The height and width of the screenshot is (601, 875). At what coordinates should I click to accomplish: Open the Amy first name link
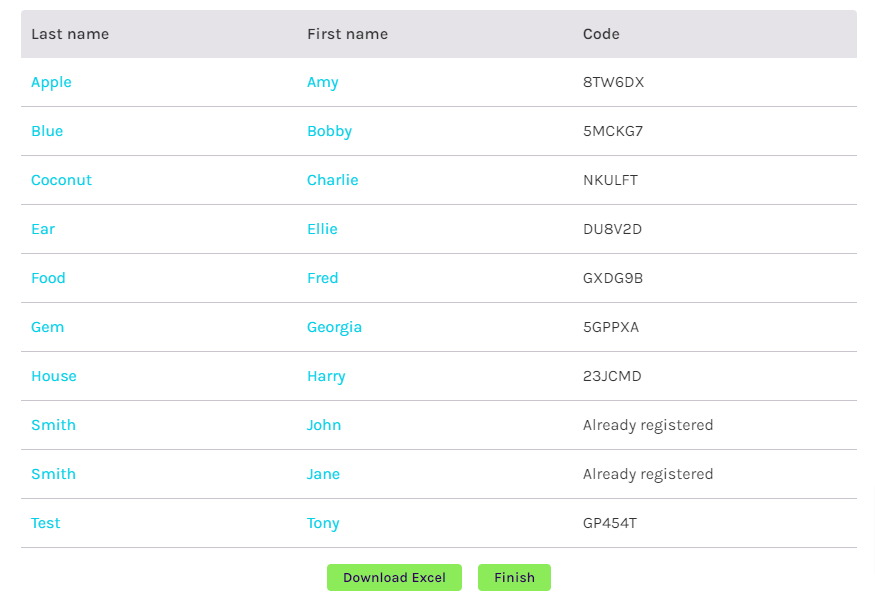pyautogui.click(x=322, y=82)
